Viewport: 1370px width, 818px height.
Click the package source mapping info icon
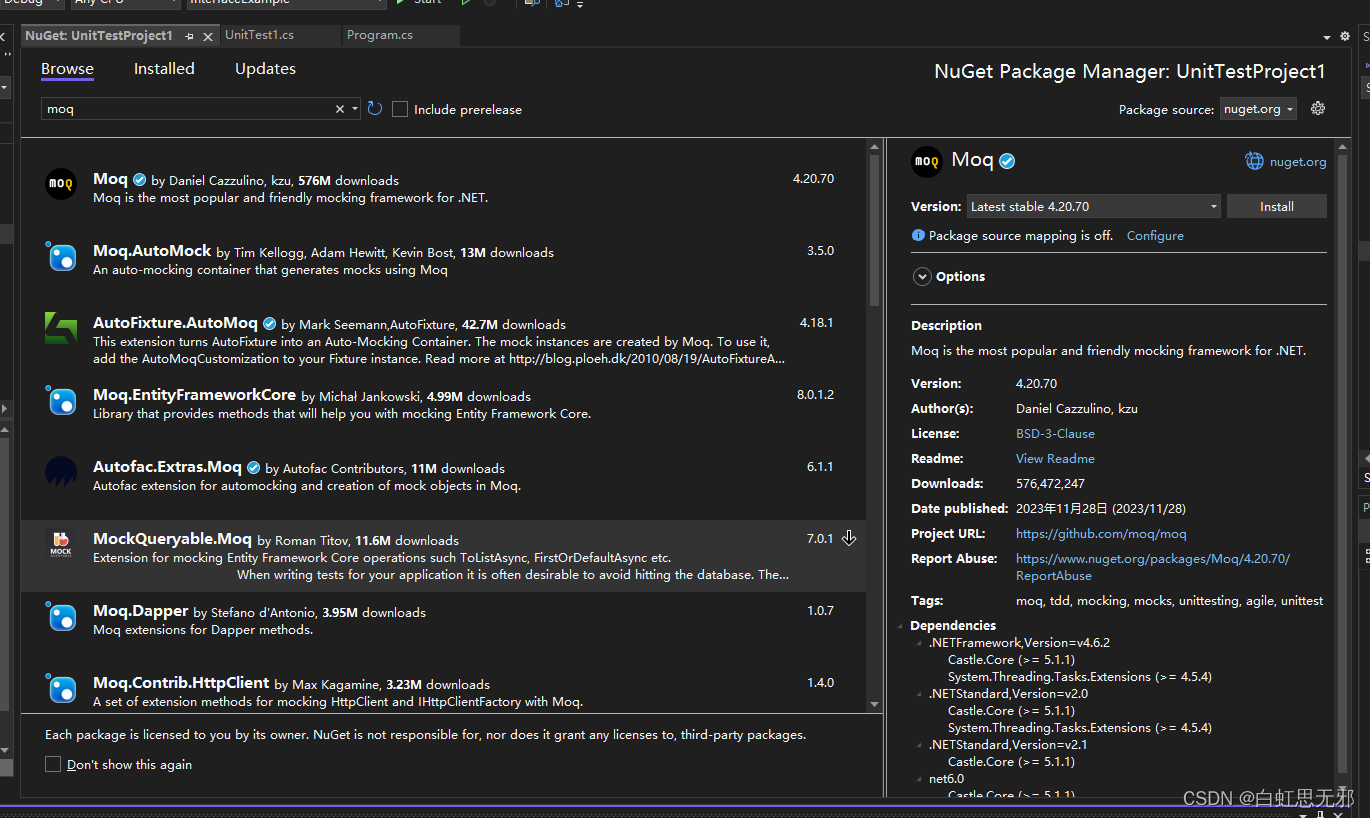[x=918, y=235]
